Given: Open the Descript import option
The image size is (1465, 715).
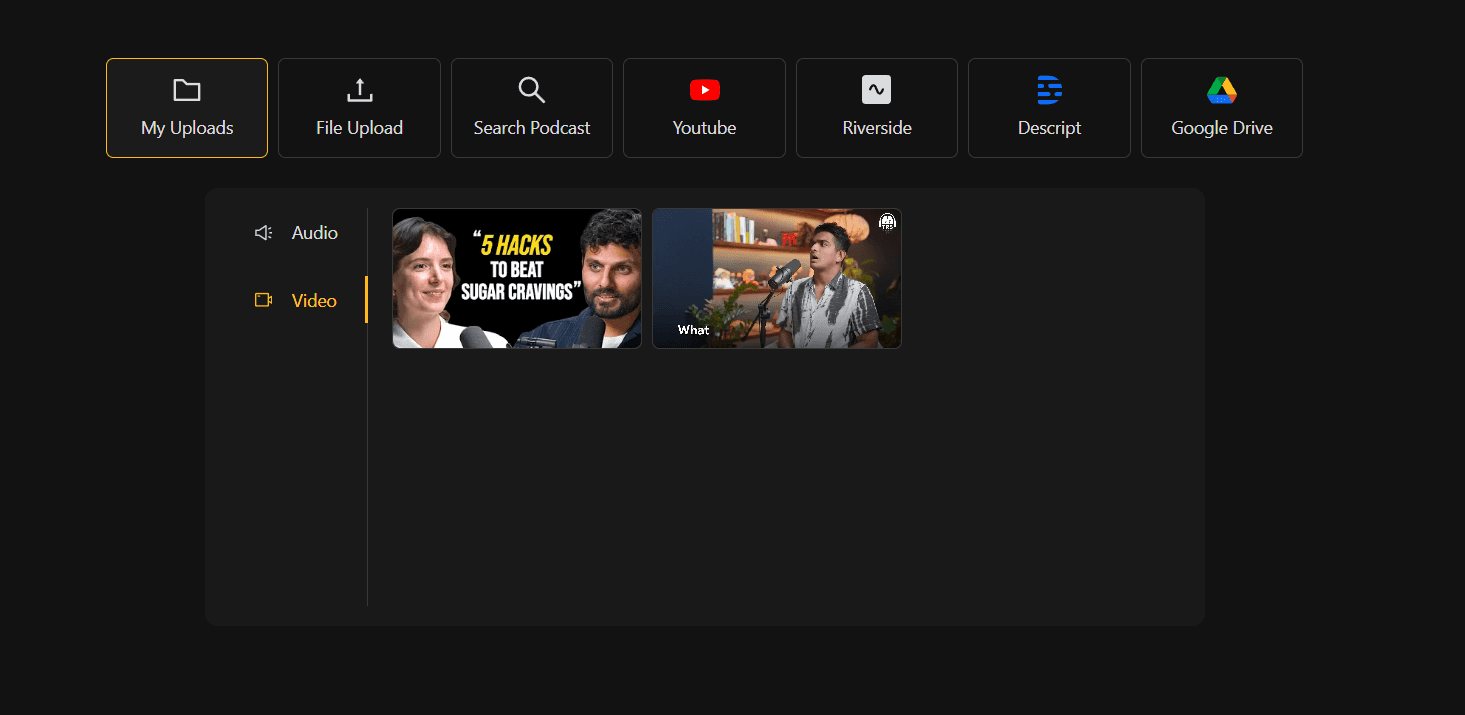Looking at the screenshot, I should click(1049, 108).
